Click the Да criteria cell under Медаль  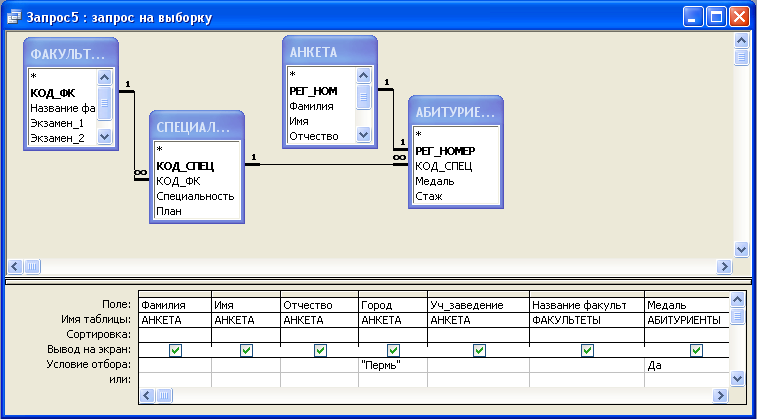pyautogui.click(x=686, y=365)
